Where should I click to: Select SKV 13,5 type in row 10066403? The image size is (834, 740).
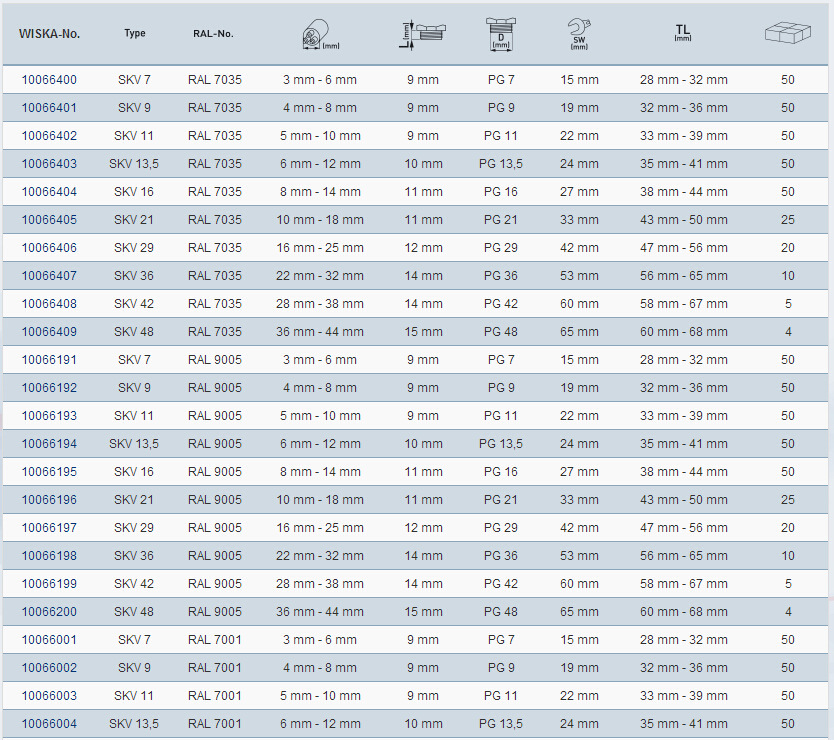(134, 164)
